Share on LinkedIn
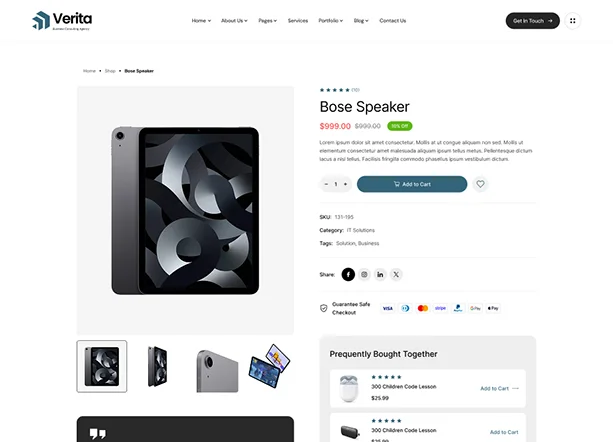 [380, 274]
